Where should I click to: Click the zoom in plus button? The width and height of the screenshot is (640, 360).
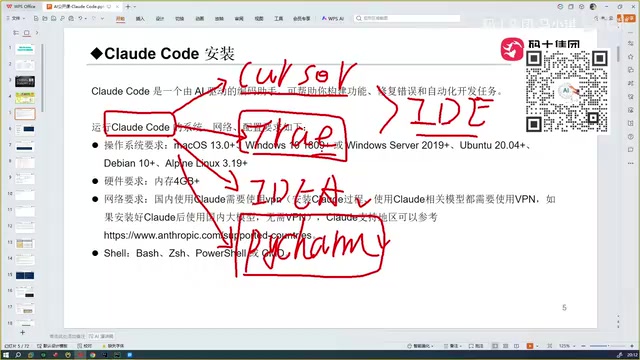632,346
